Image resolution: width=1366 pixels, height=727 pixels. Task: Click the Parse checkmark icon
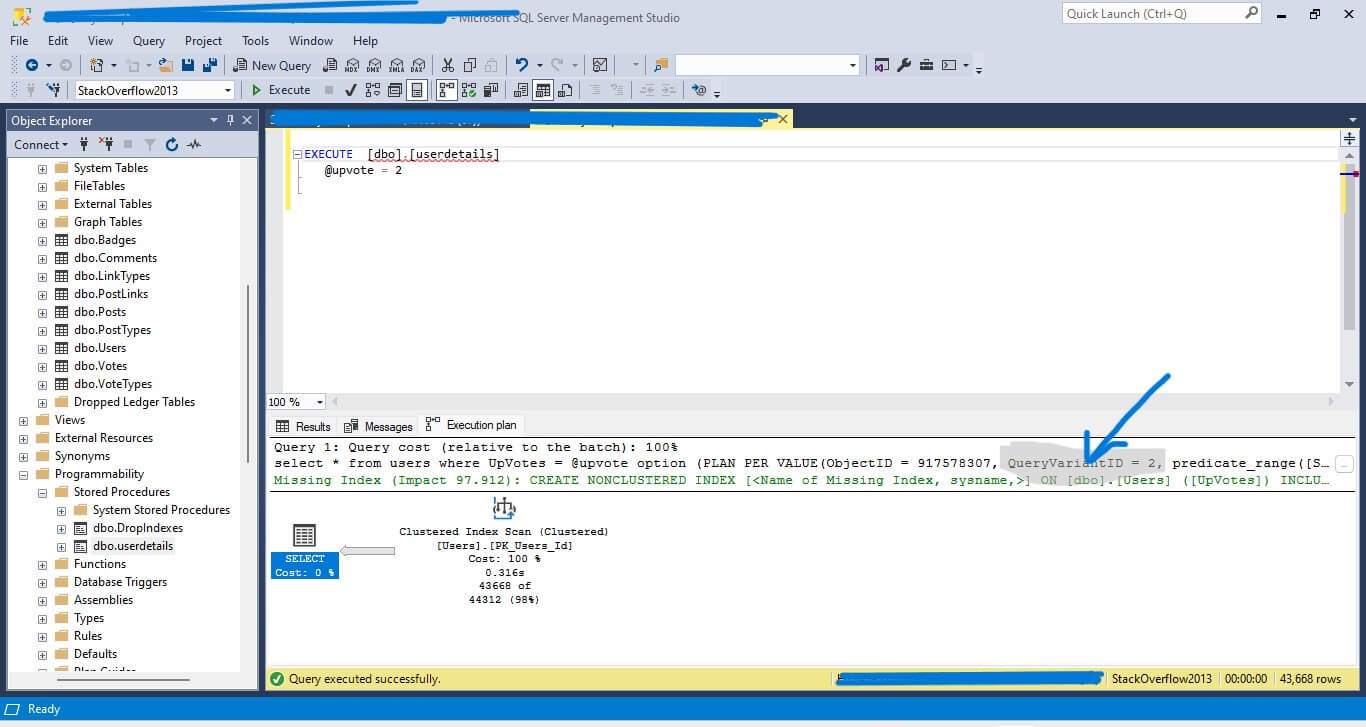pyautogui.click(x=350, y=90)
